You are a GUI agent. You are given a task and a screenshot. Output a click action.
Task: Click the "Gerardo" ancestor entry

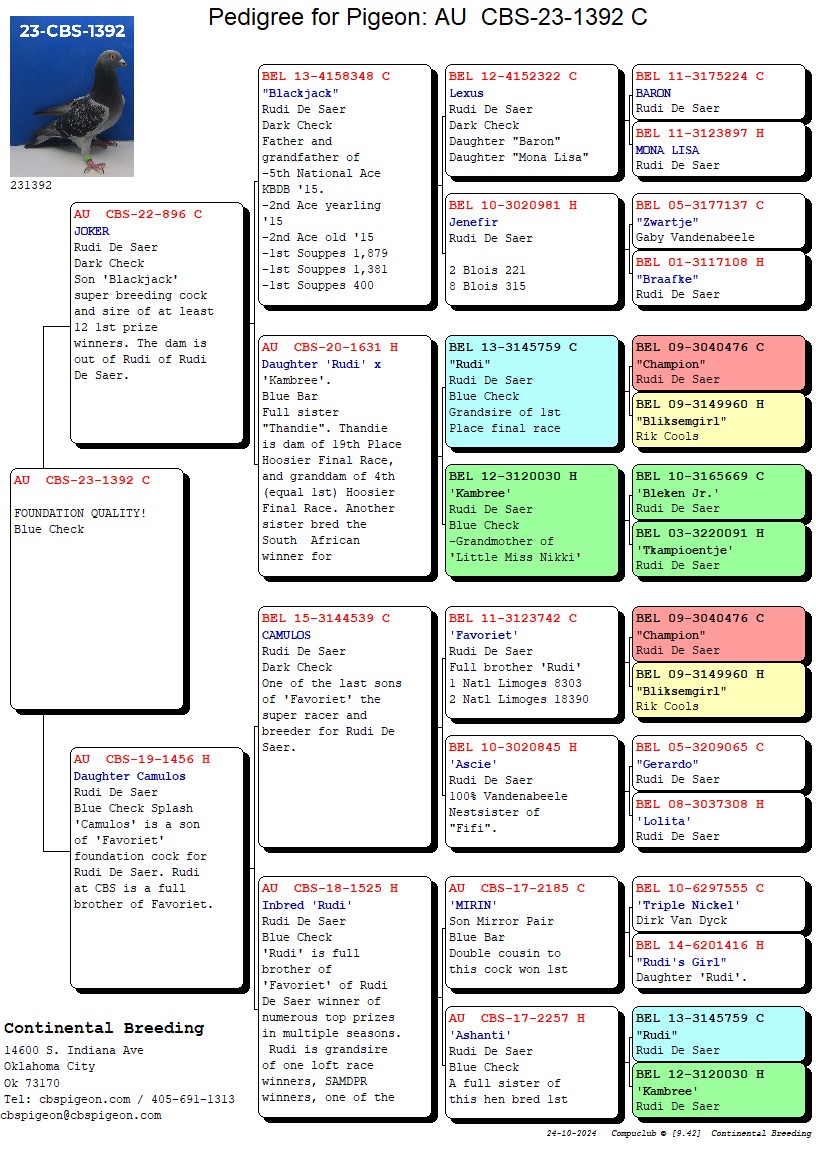[718, 763]
